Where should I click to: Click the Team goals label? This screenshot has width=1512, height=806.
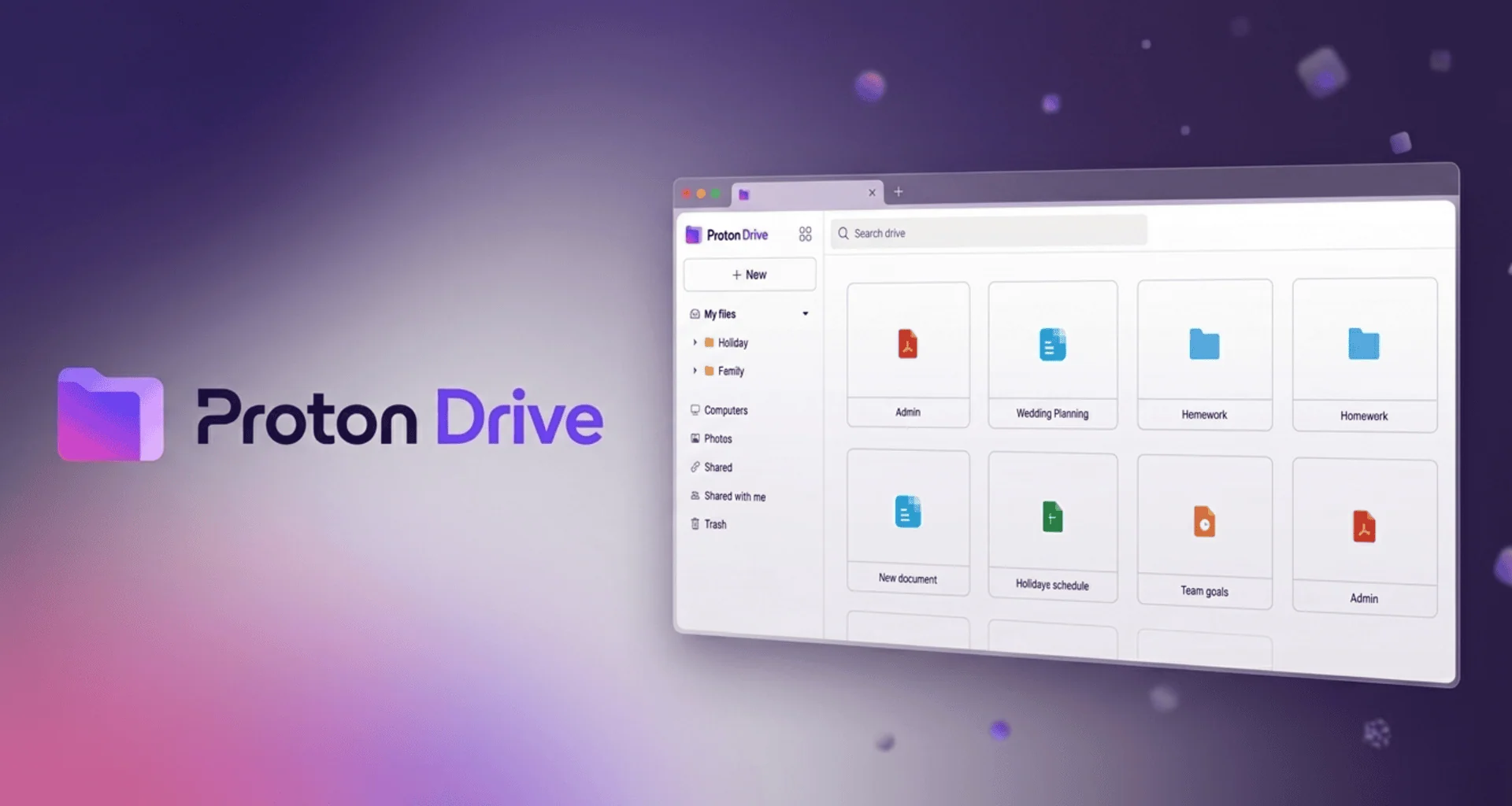(x=1204, y=591)
